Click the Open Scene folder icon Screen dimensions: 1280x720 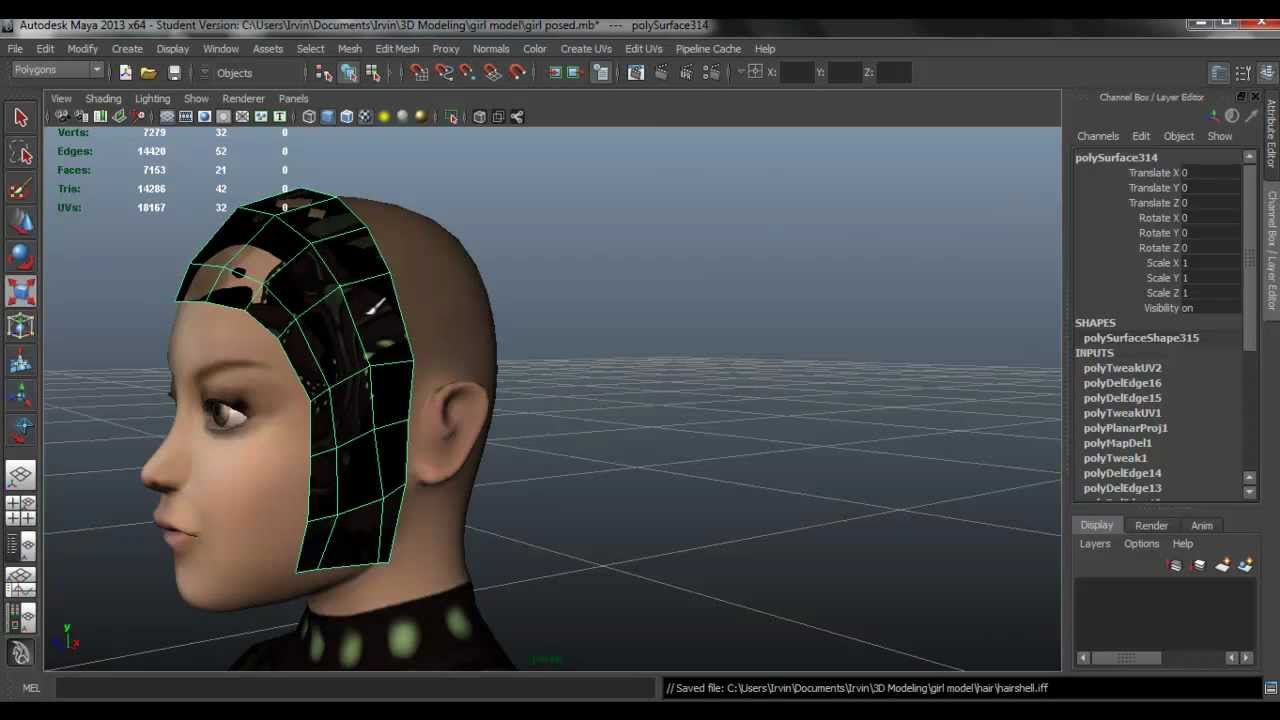[x=148, y=72]
